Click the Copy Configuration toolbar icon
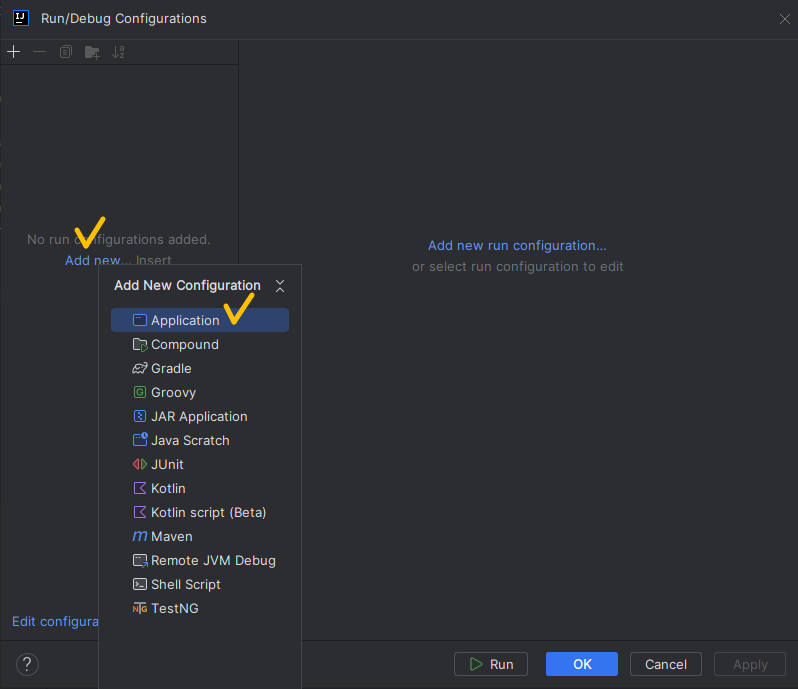 [66, 52]
